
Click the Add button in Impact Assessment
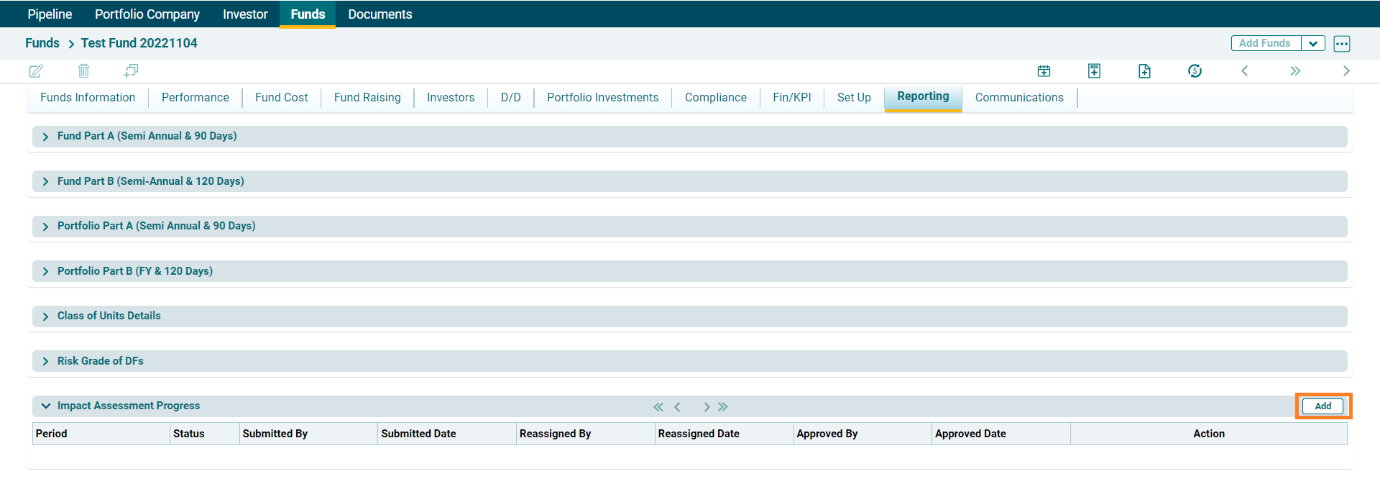(x=1323, y=406)
